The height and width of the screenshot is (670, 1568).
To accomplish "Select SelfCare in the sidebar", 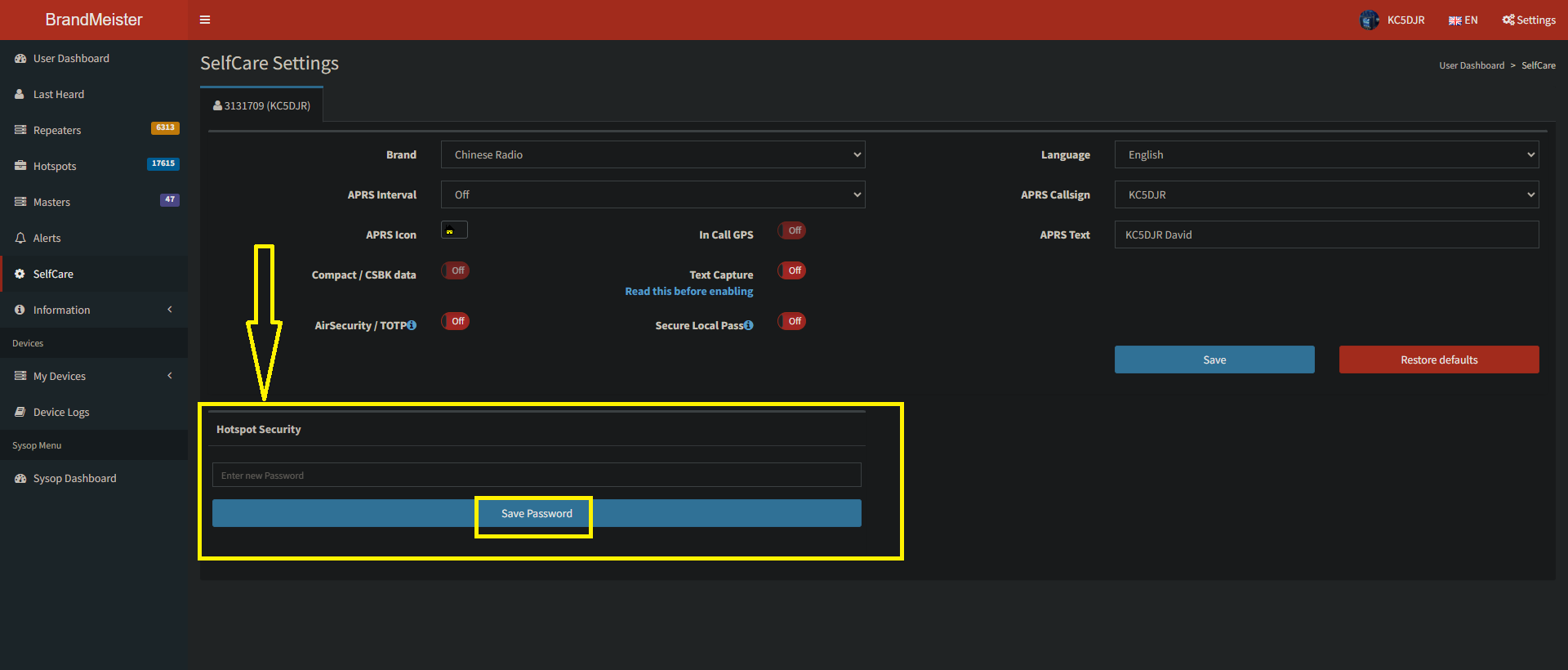I will tap(94, 274).
